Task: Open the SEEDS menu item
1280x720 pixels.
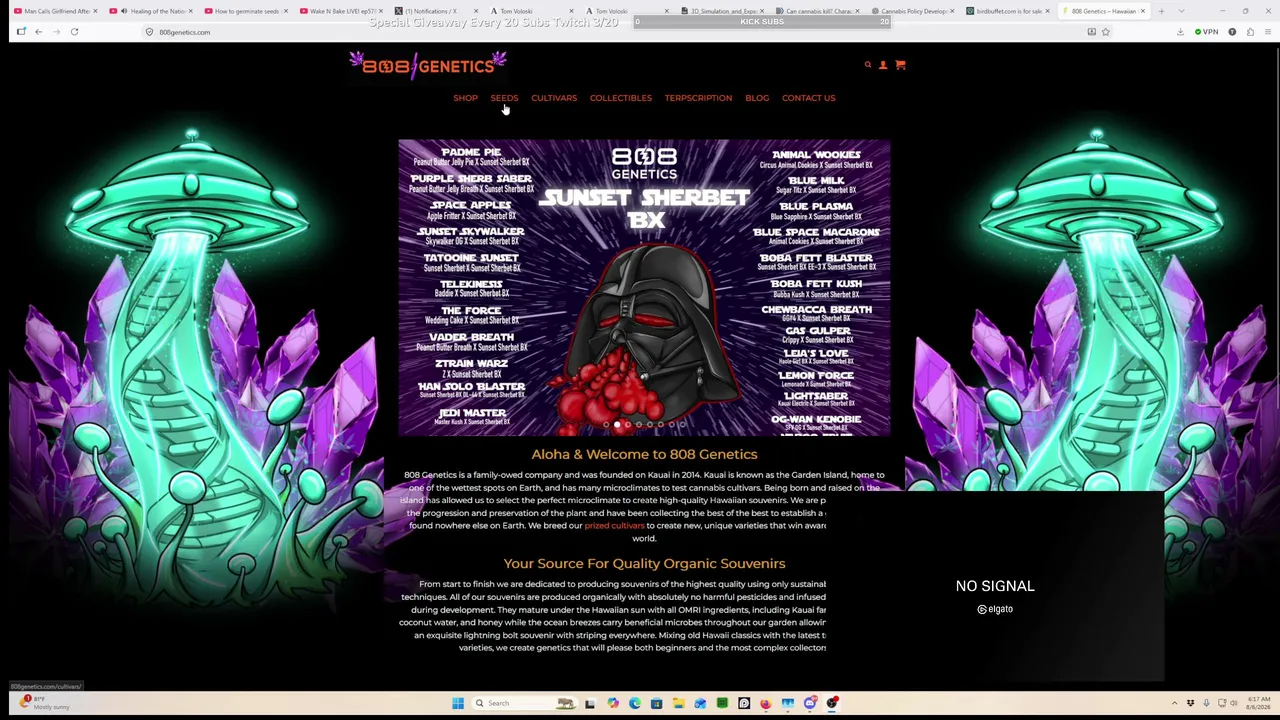Action: click(504, 98)
